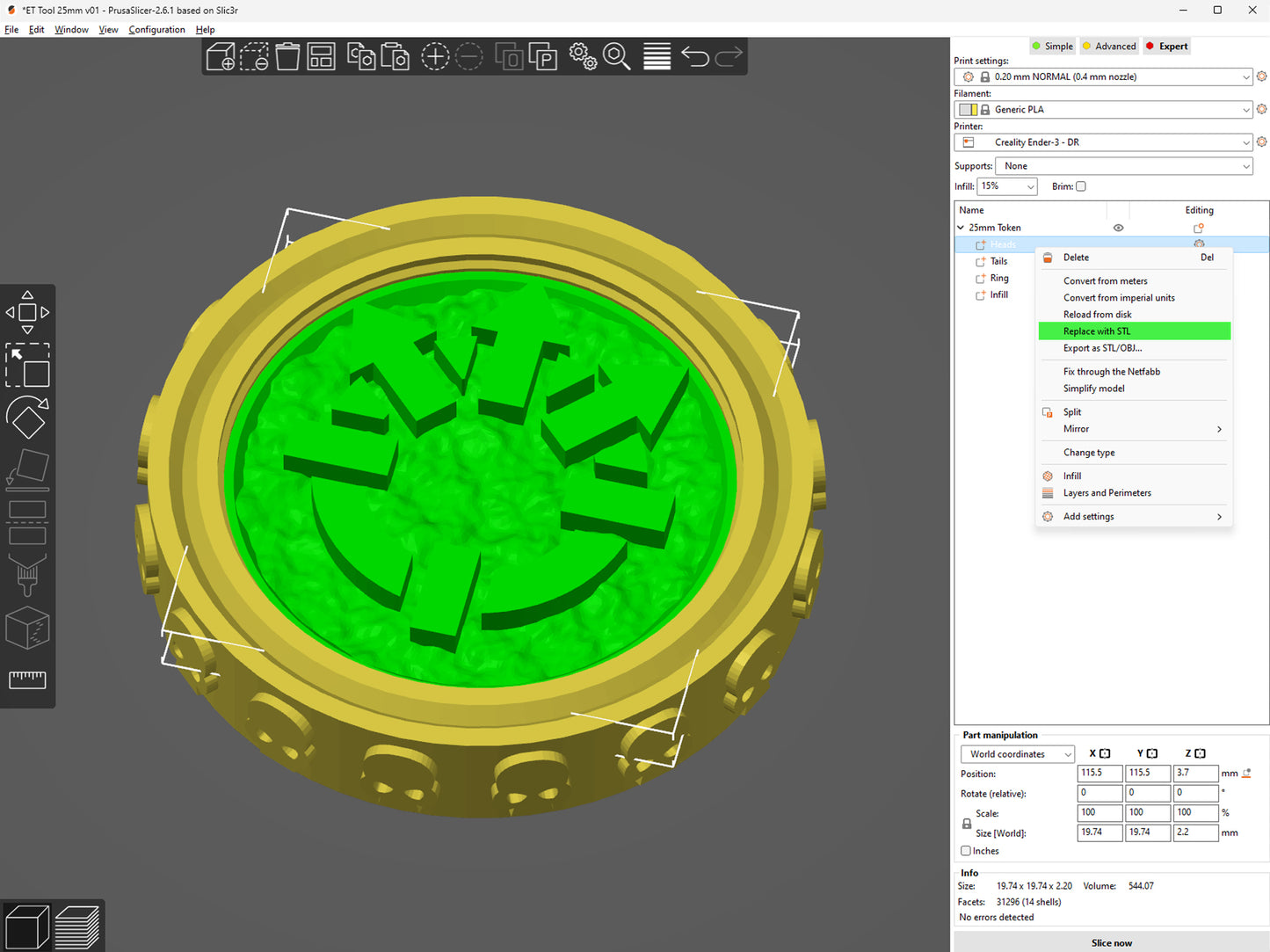Toggle the uniform scale lock icon
The height and width of the screenshot is (952, 1270).
pos(967,824)
